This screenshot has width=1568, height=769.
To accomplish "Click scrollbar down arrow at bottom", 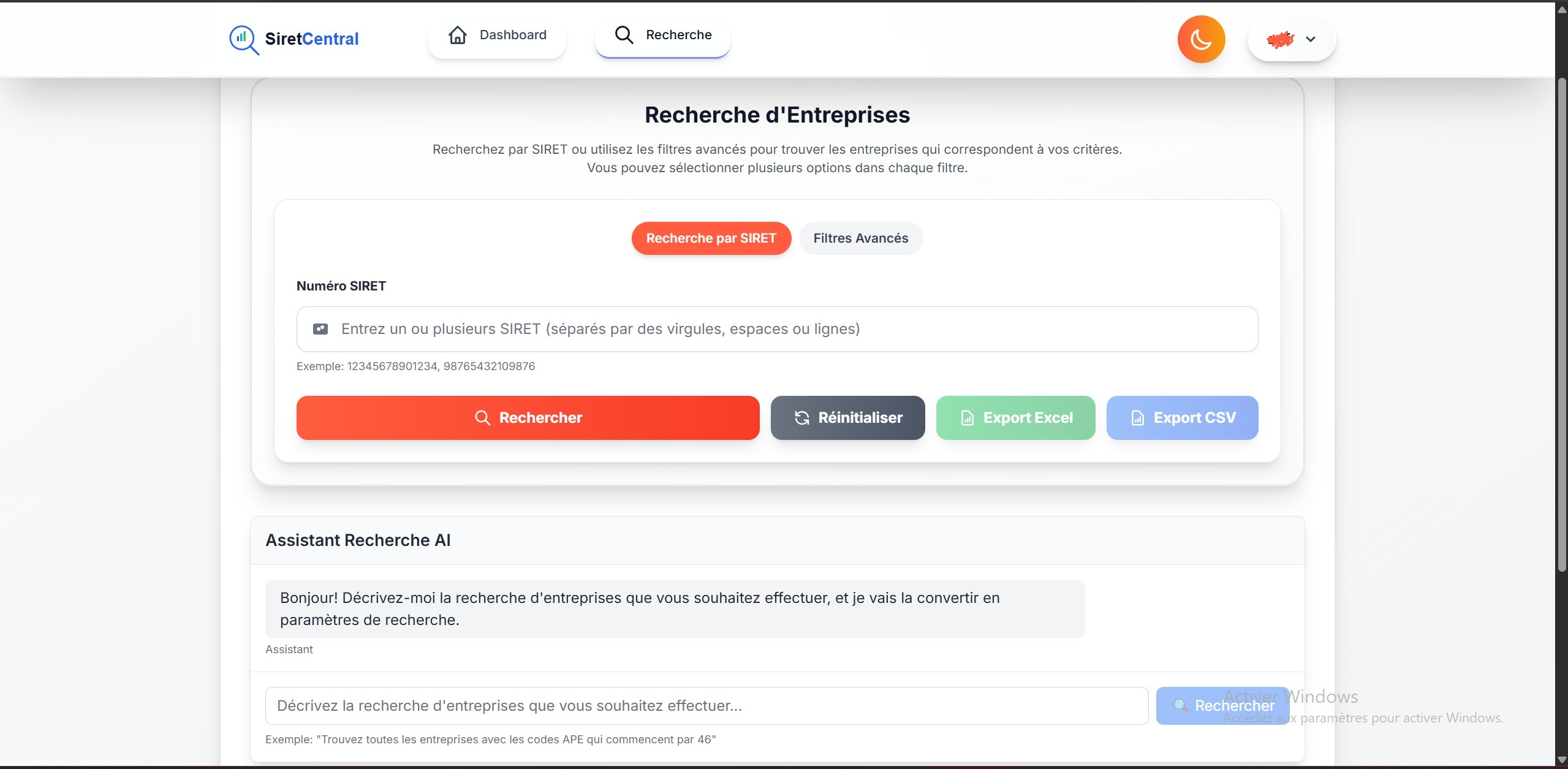I will click(x=1561, y=760).
